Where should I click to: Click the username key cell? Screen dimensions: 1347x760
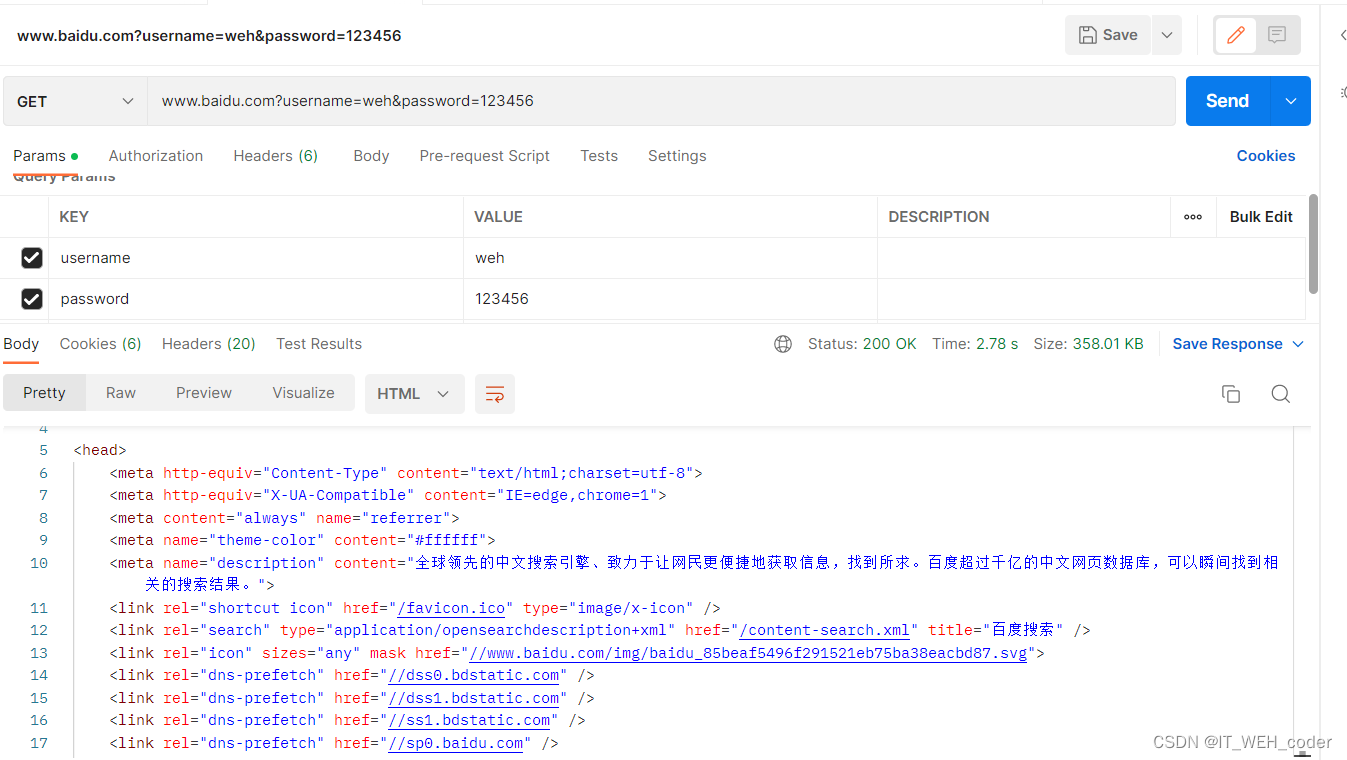(256, 258)
